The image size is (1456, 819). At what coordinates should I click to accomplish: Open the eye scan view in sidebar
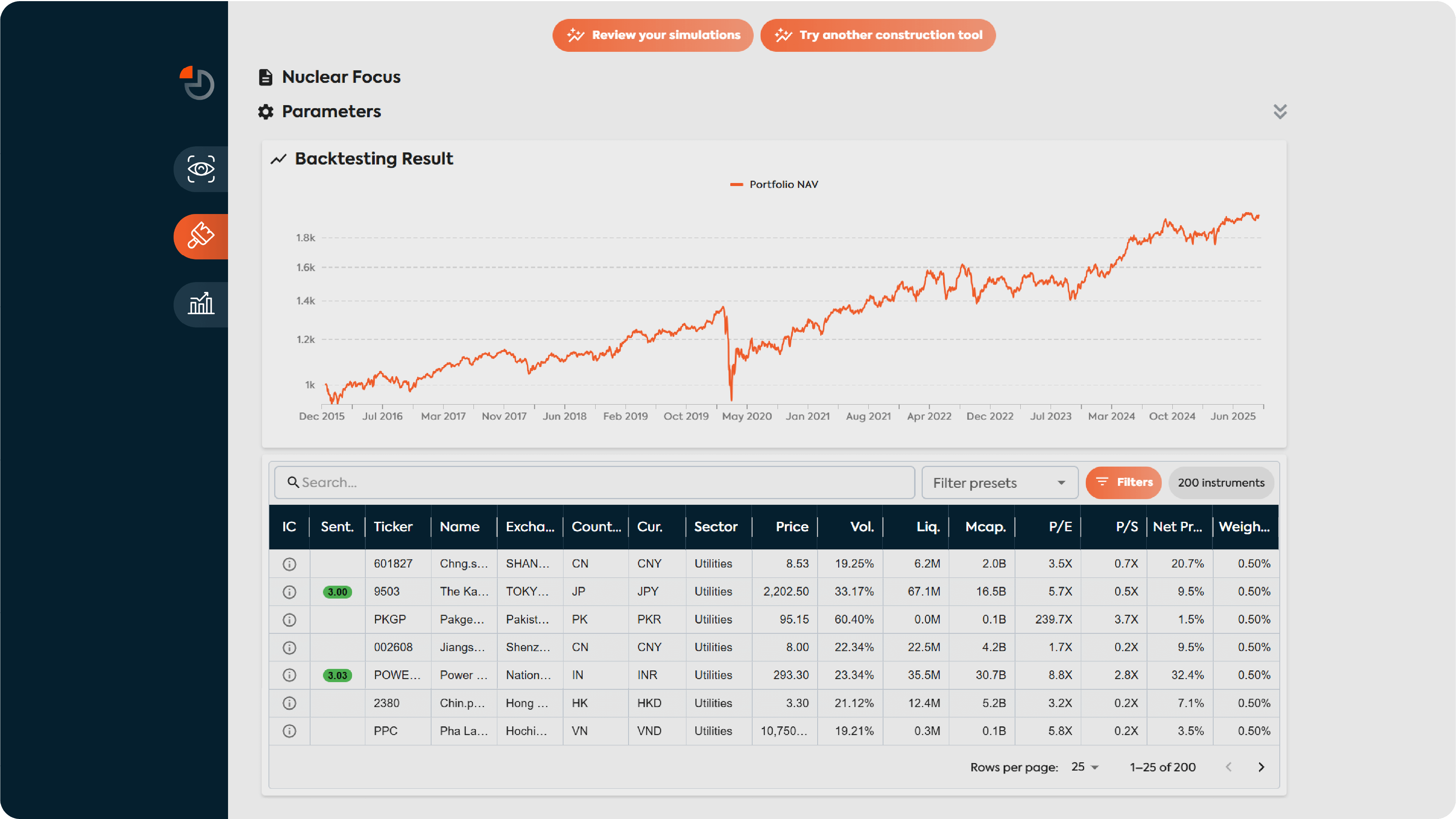point(201,169)
